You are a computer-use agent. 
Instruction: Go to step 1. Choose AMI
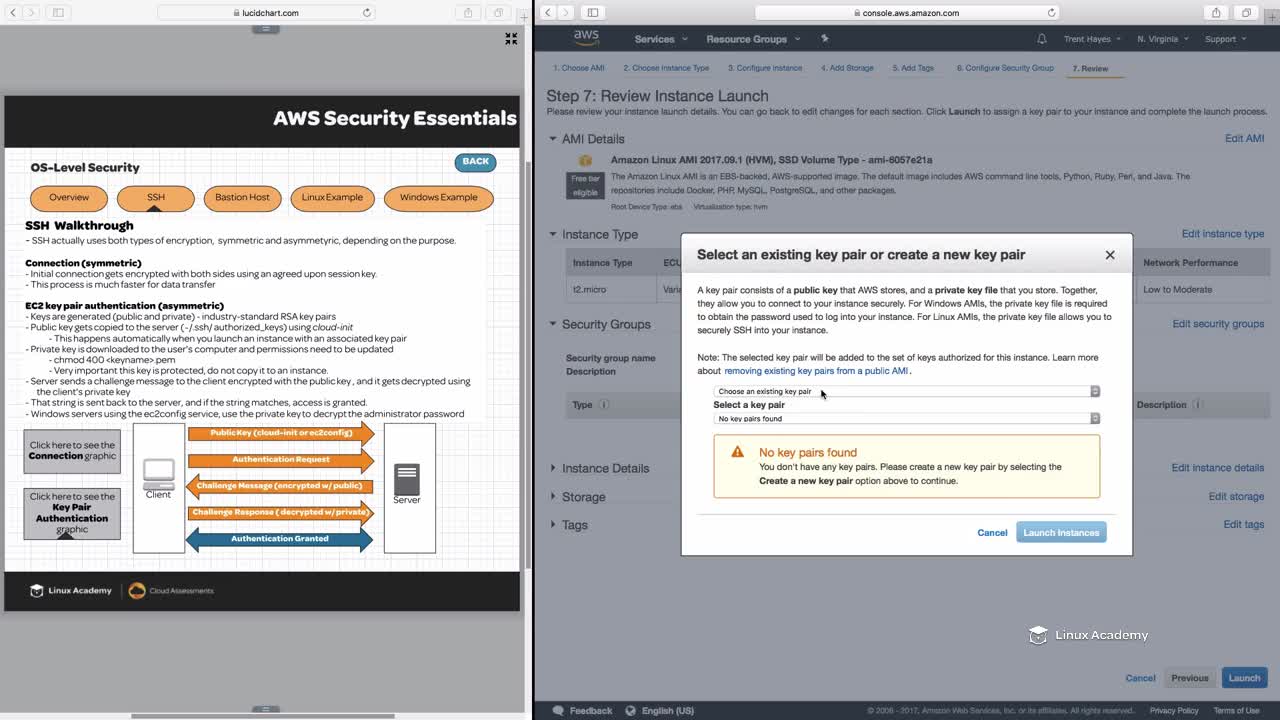pos(579,68)
